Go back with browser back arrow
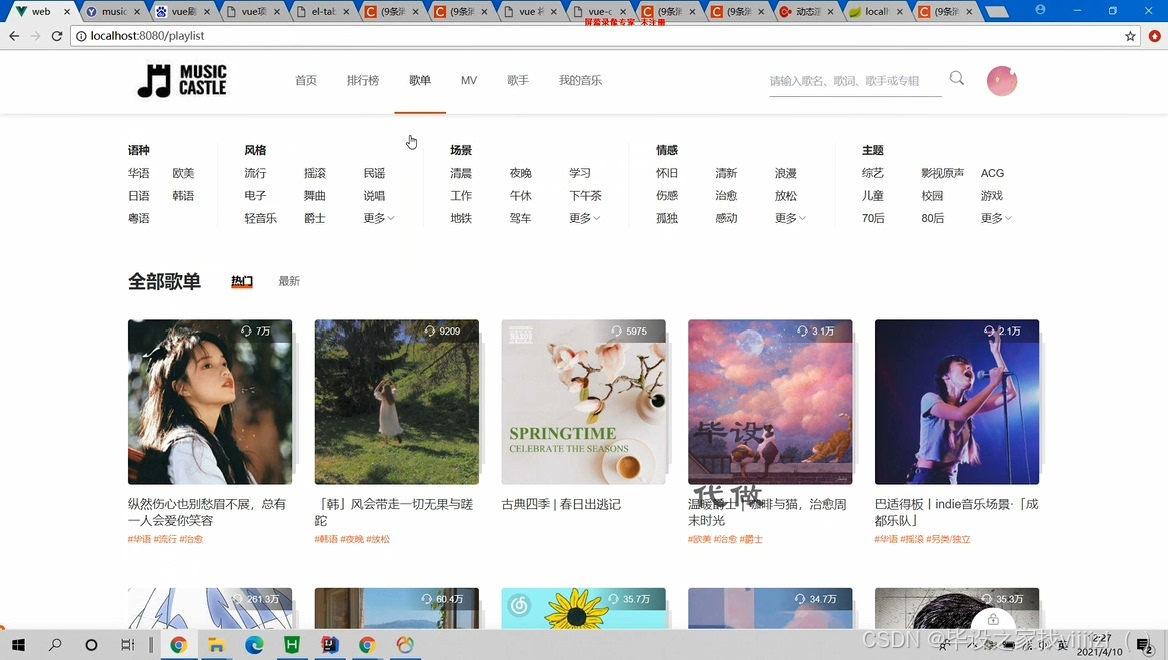The height and width of the screenshot is (660, 1168). tap(14, 36)
